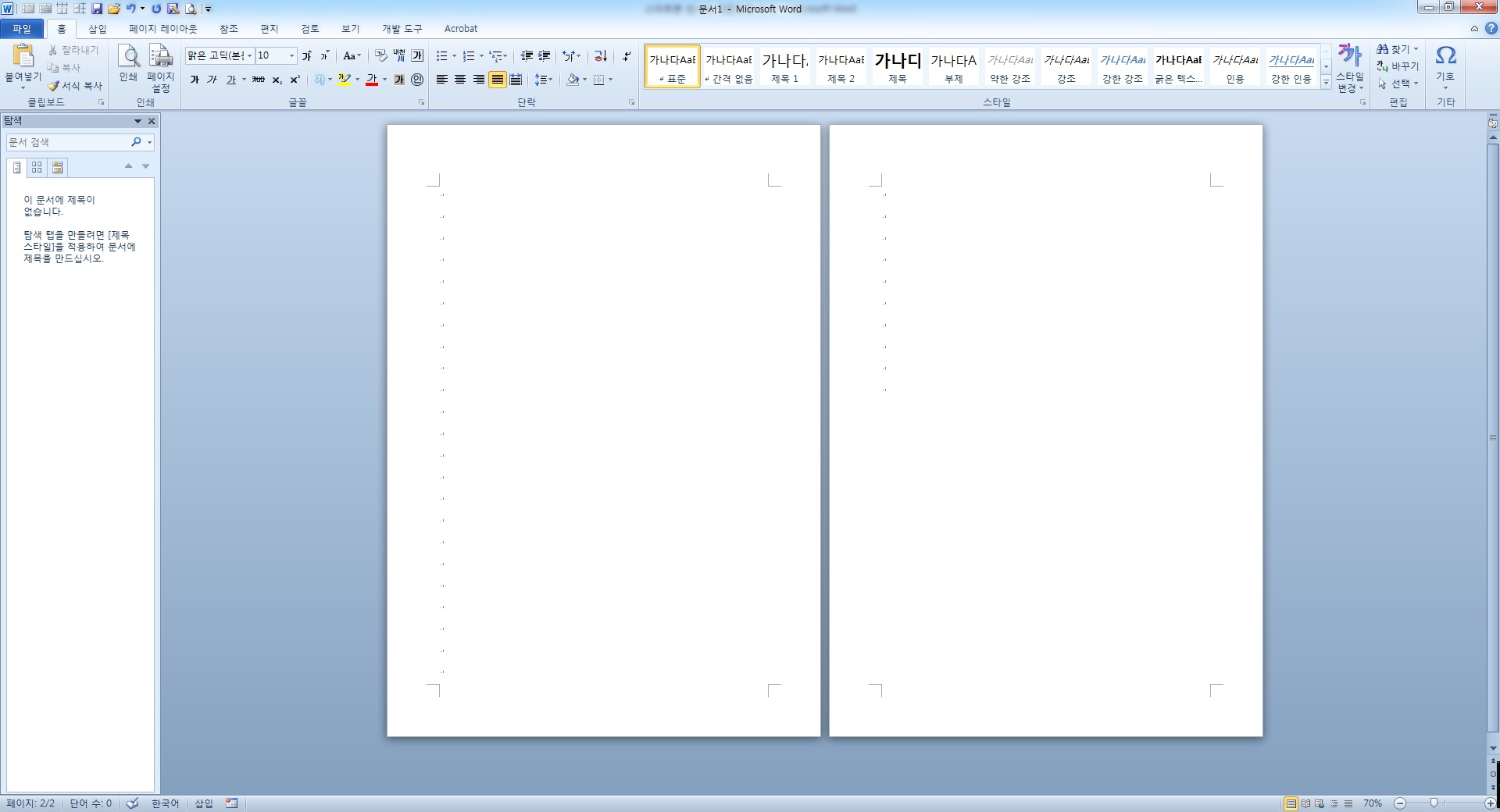Viewport: 1500px width, 812px height.
Task: Toggle Bold (가) formatting
Action: coord(195,80)
